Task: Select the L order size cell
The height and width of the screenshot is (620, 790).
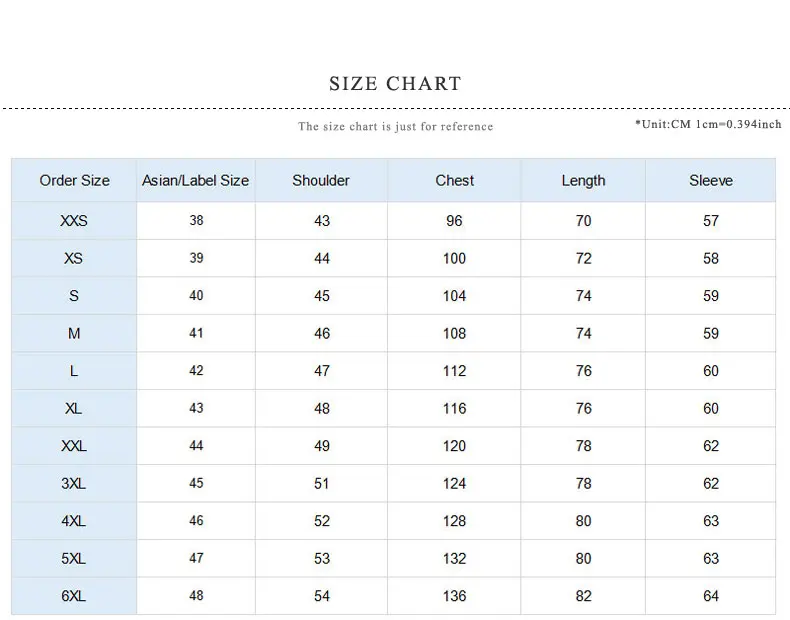Action: click(x=74, y=371)
